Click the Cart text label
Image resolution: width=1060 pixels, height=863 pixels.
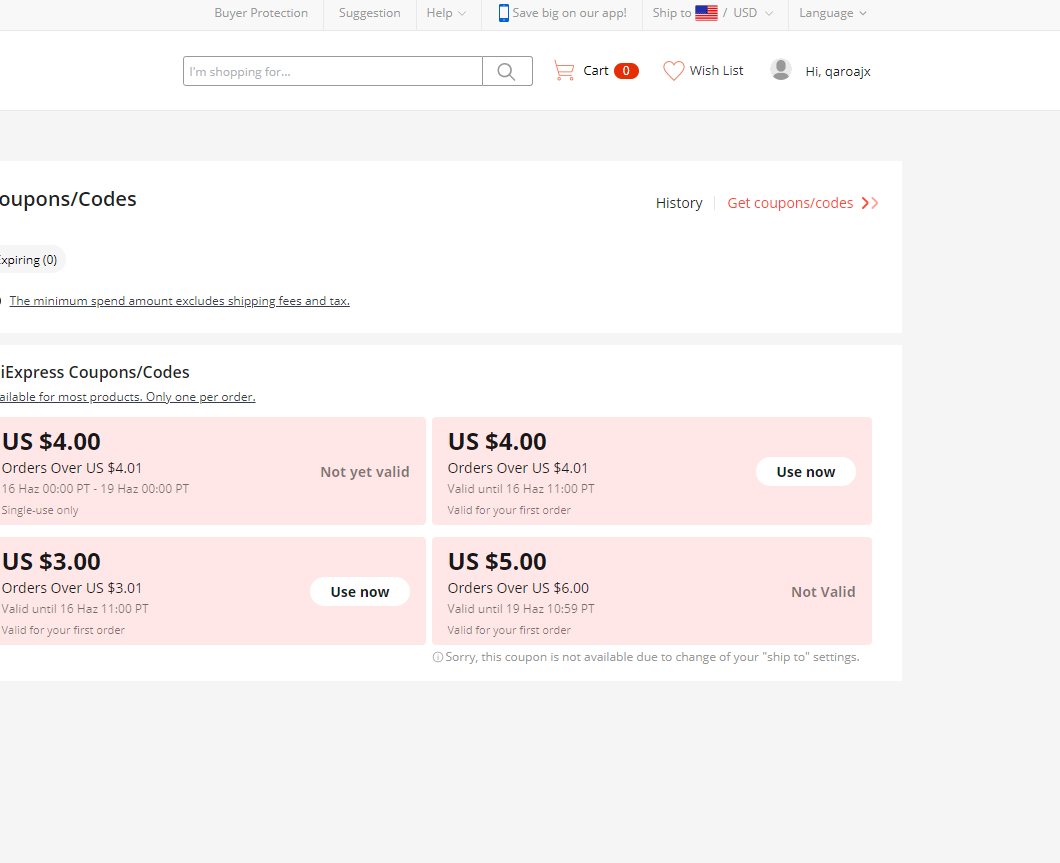[596, 70]
